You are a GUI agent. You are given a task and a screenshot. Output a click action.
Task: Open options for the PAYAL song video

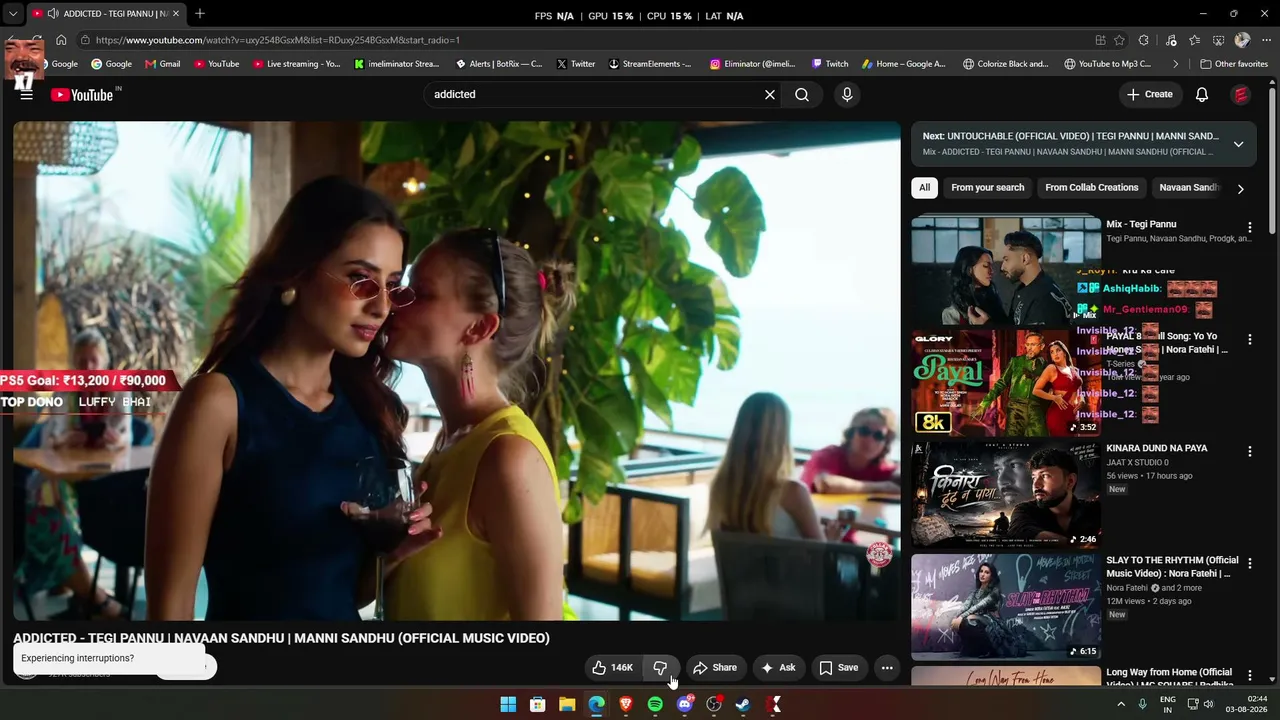pyautogui.click(x=1249, y=340)
